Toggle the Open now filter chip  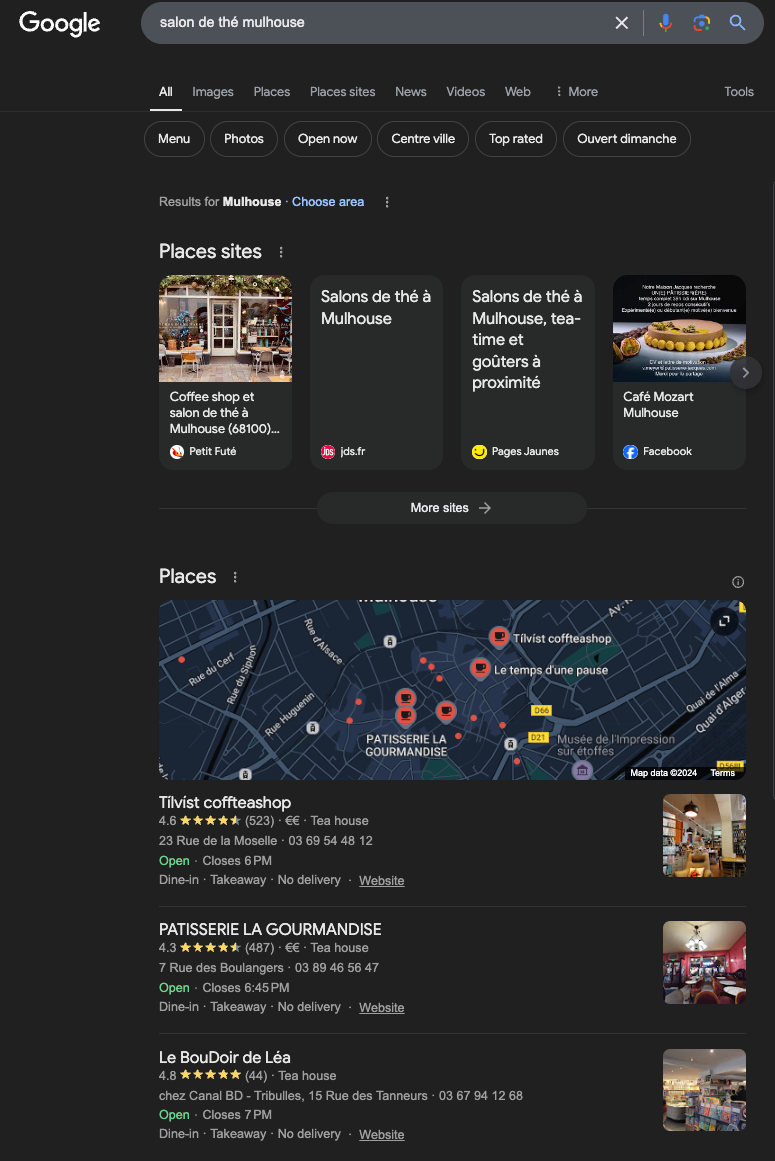[327, 139]
